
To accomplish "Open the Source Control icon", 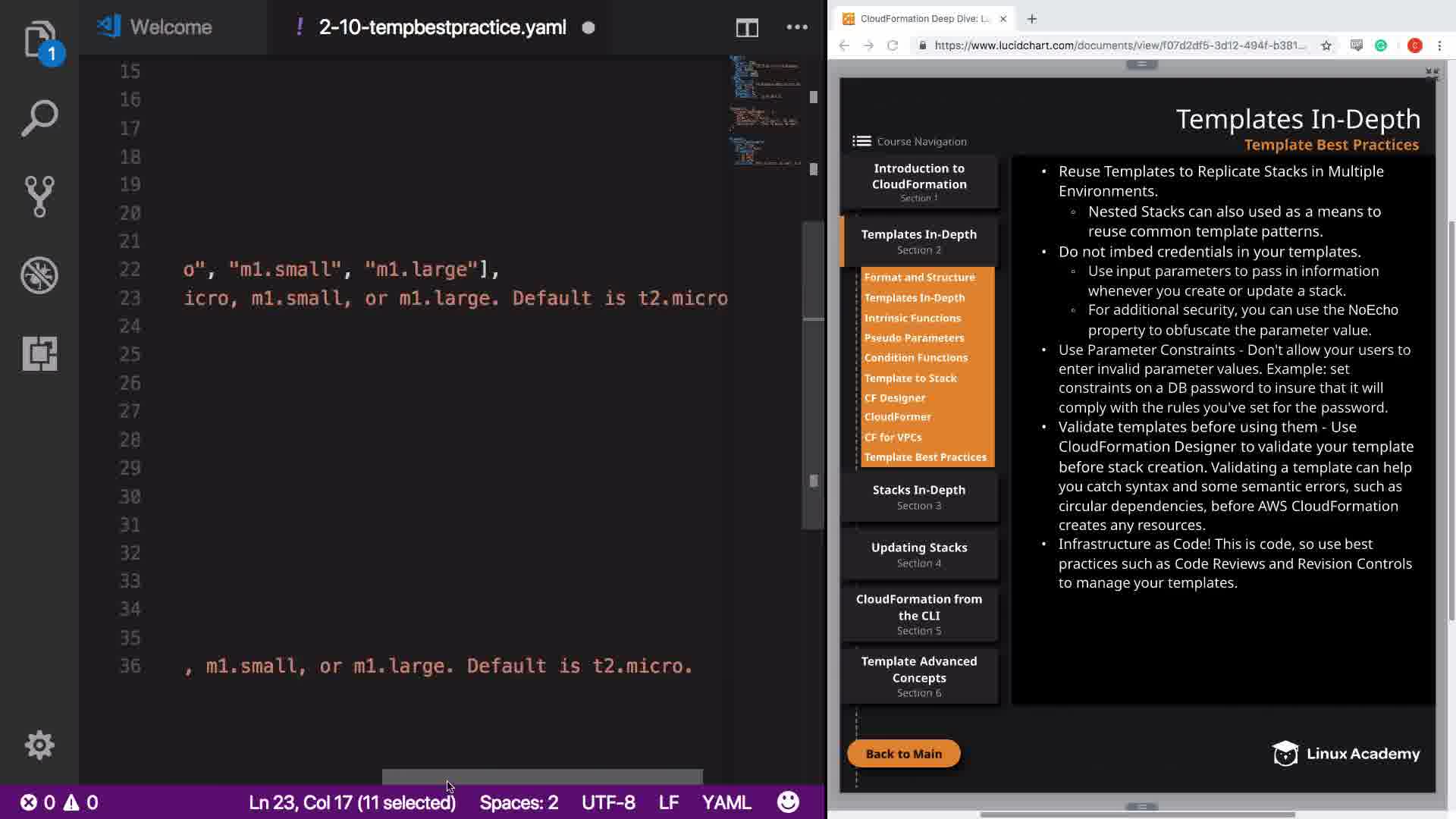I will coord(39,196).
